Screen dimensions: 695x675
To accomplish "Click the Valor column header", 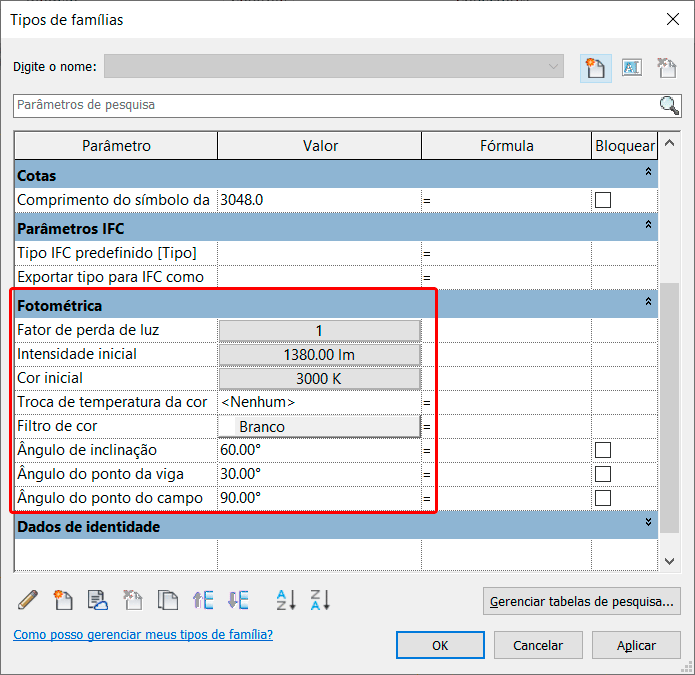I will coord(320,146).
